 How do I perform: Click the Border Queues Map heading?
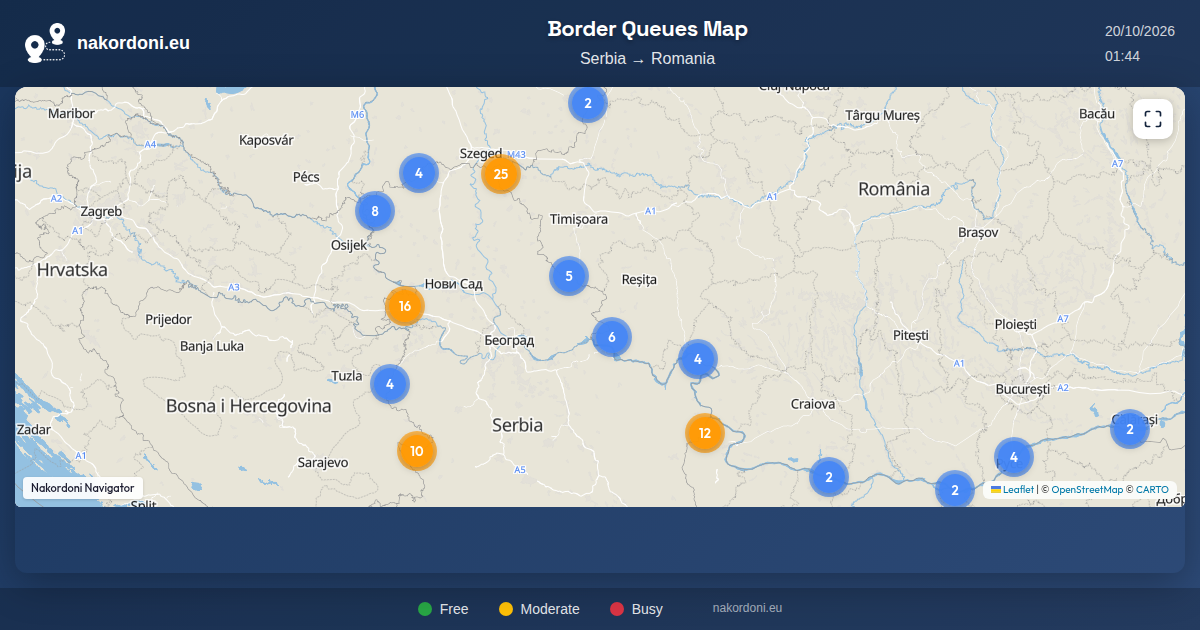coord(648,29)
